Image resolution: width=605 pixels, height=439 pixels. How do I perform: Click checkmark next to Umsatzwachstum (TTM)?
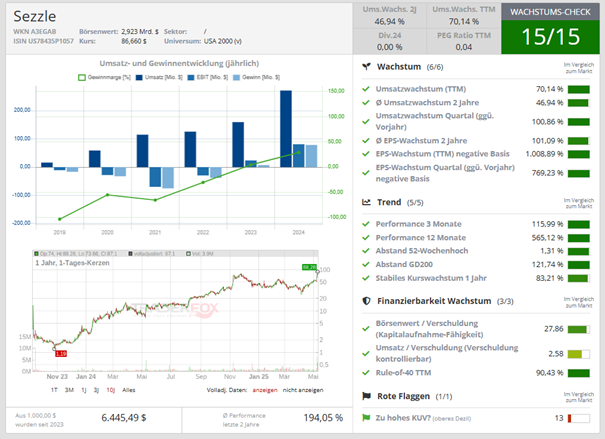coord(366,89)
